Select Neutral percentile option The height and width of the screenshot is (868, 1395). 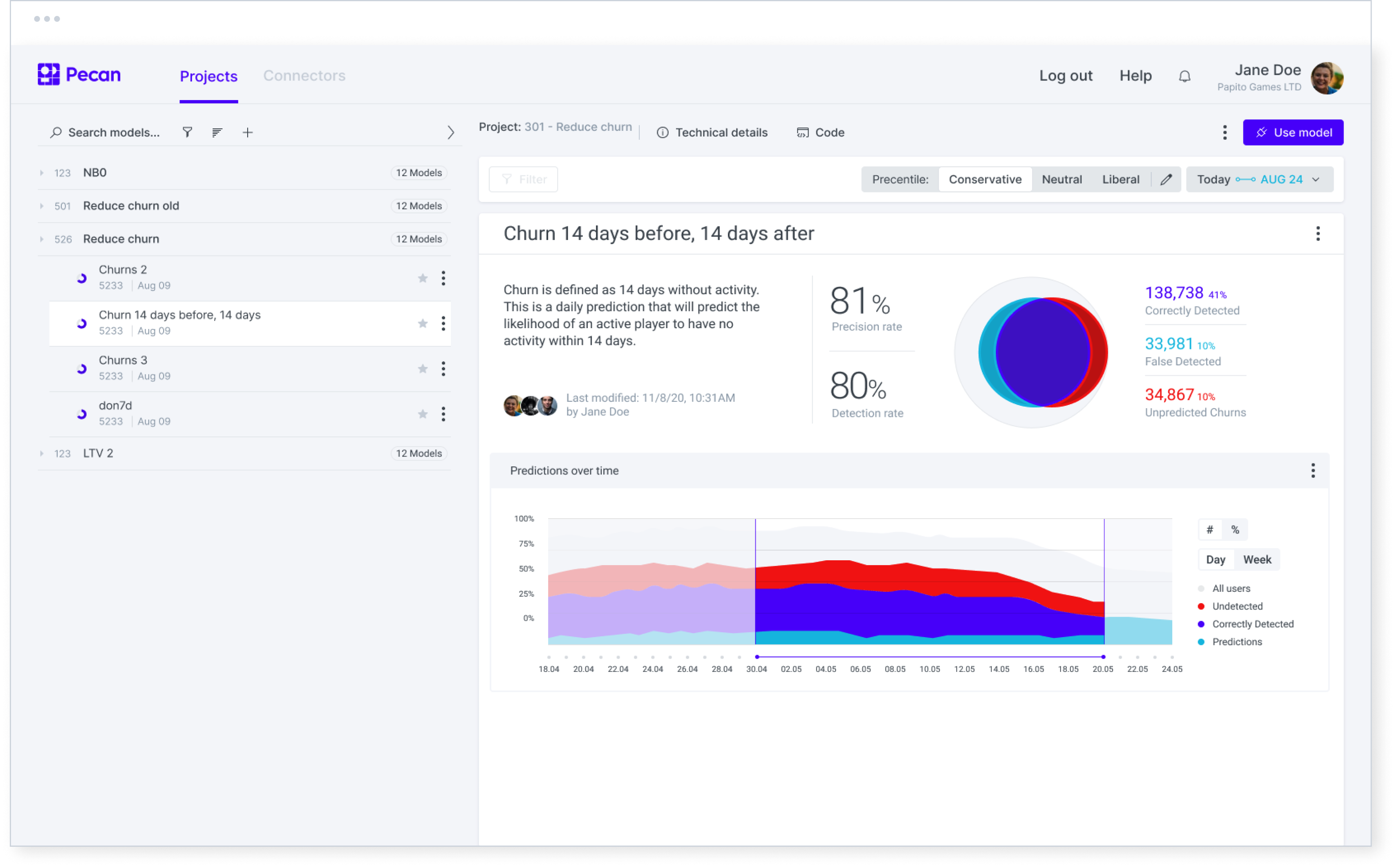(1061, 180)
